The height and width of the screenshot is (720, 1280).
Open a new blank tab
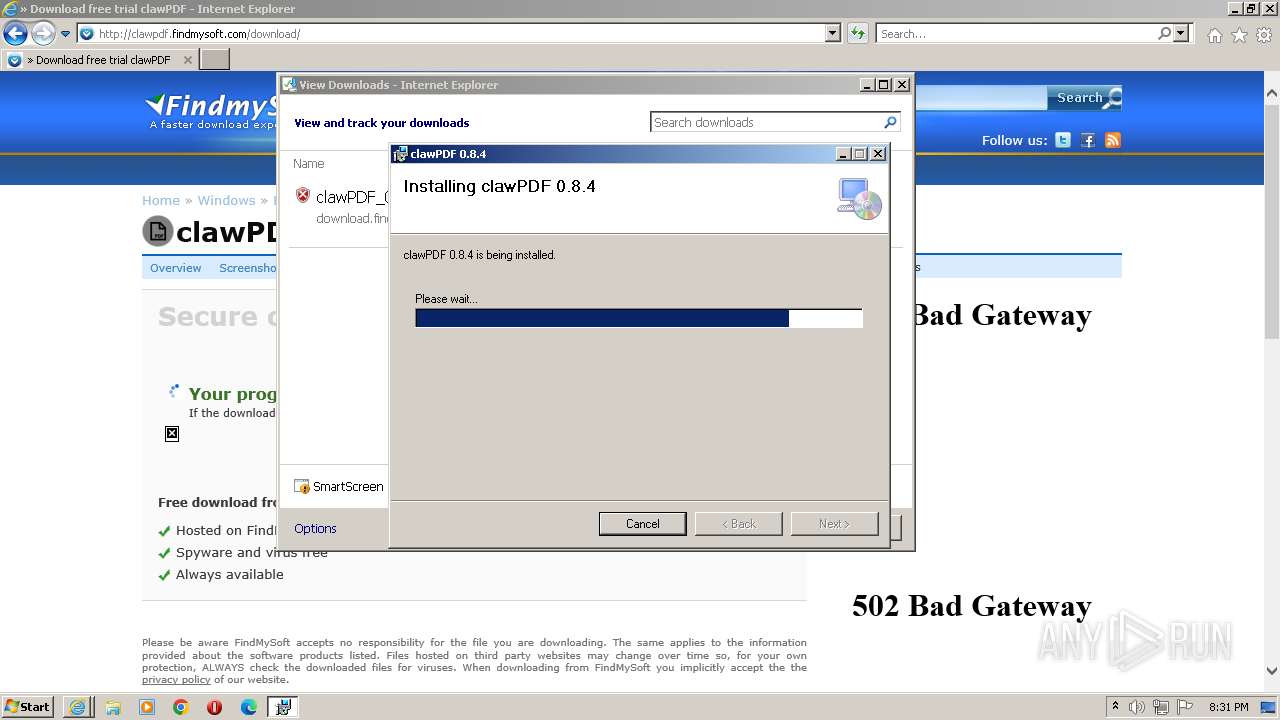click(215, 59)
